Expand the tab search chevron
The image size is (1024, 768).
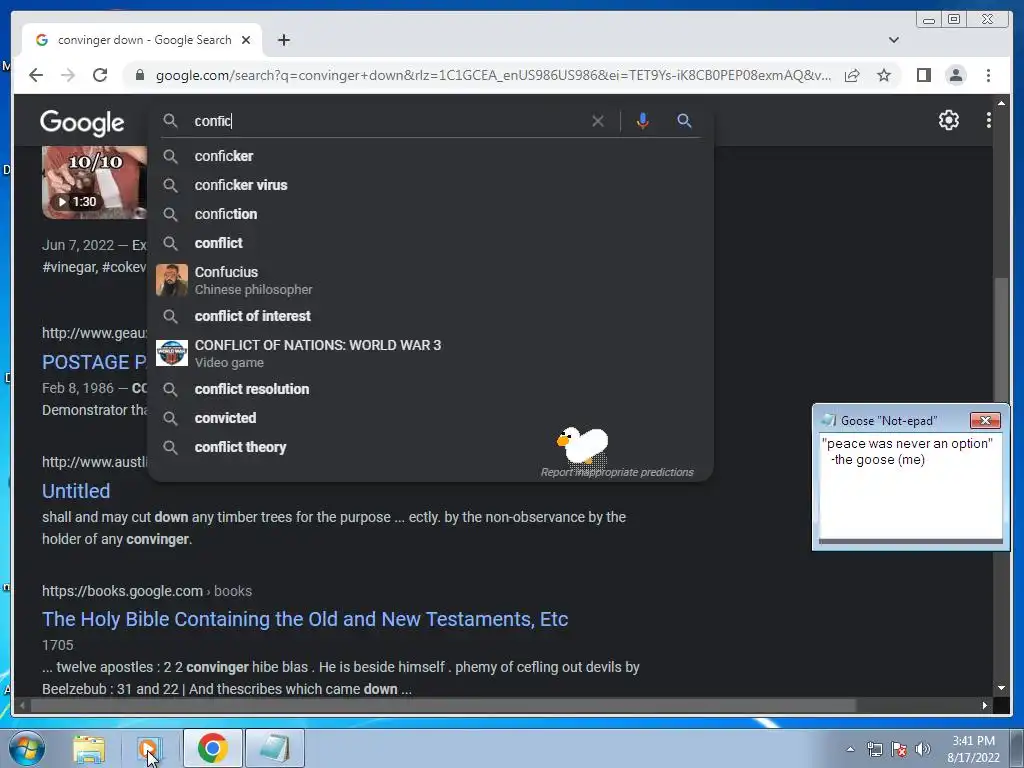(x=893, y=40)
